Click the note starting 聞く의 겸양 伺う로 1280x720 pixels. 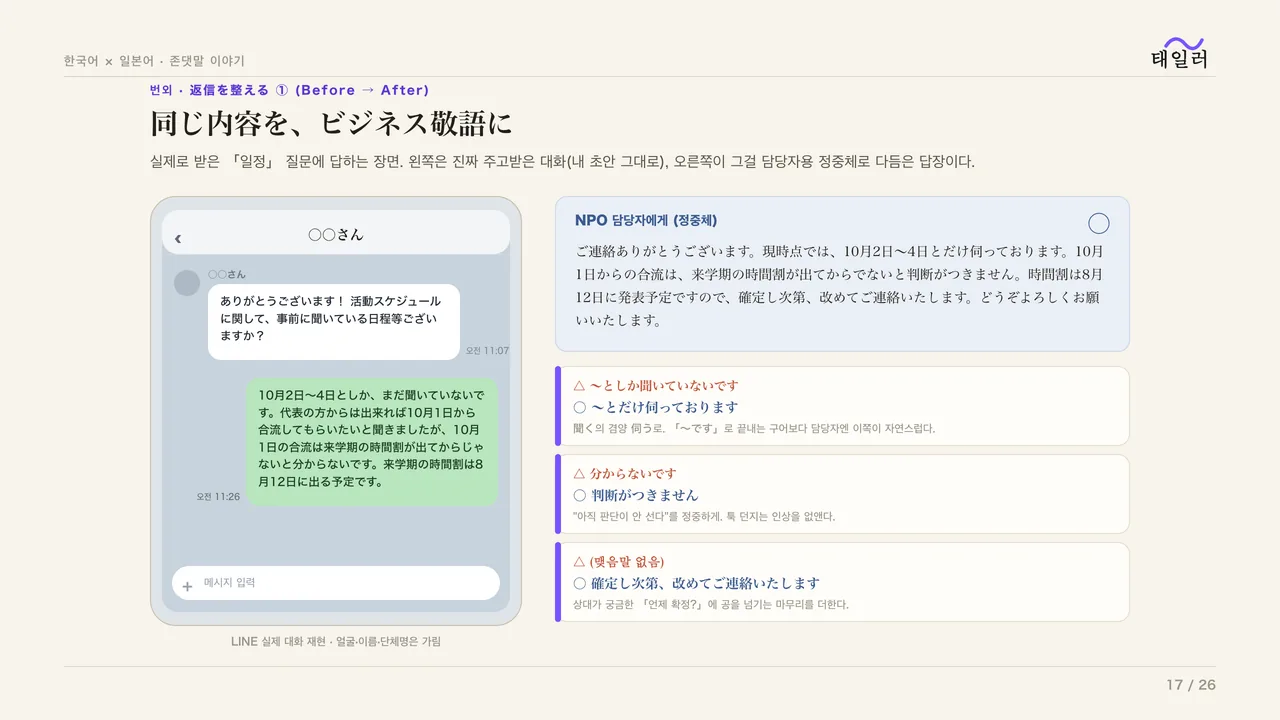tap(754, 428)
